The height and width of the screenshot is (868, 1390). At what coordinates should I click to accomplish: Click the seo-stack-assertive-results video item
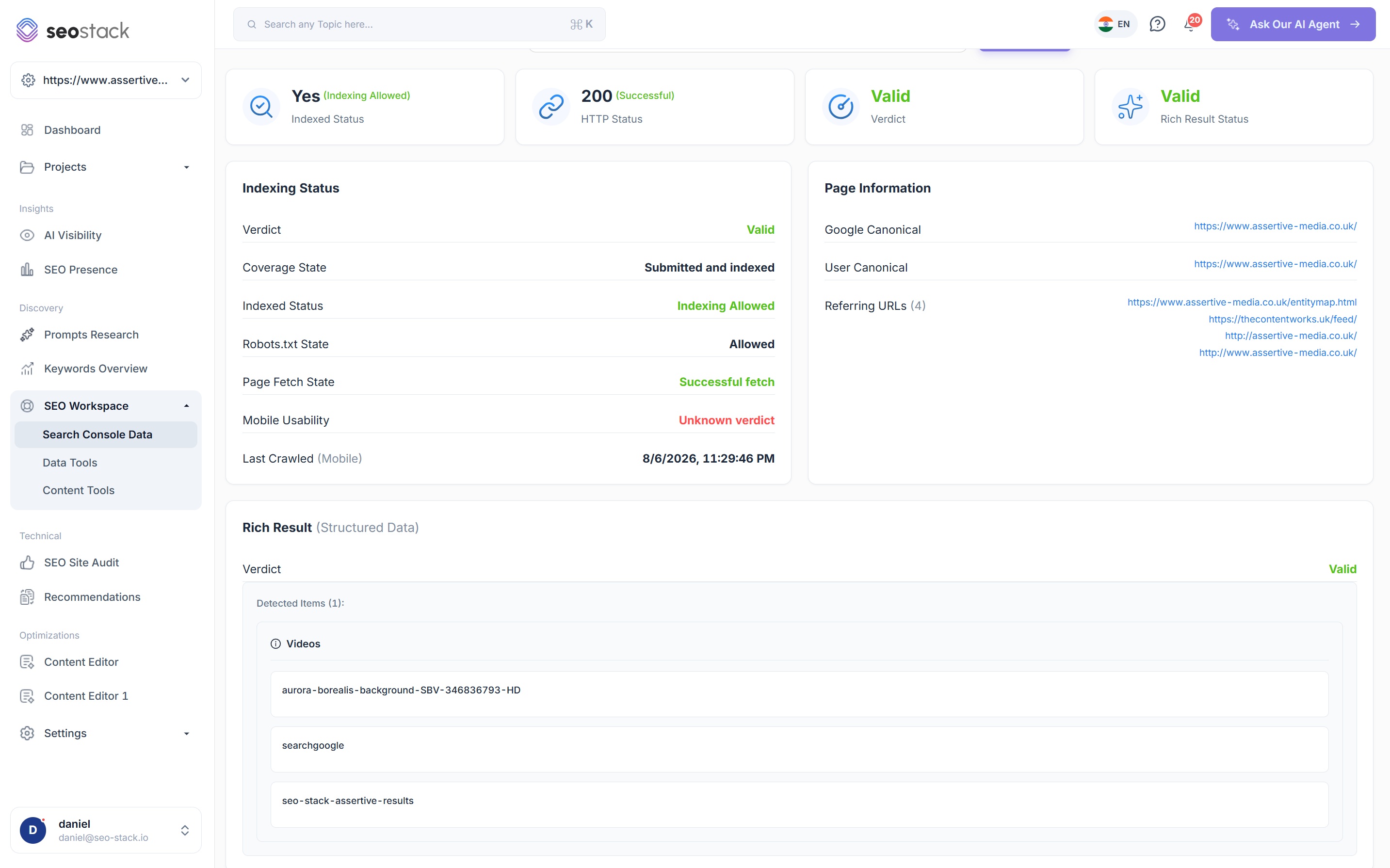point(799,804)
